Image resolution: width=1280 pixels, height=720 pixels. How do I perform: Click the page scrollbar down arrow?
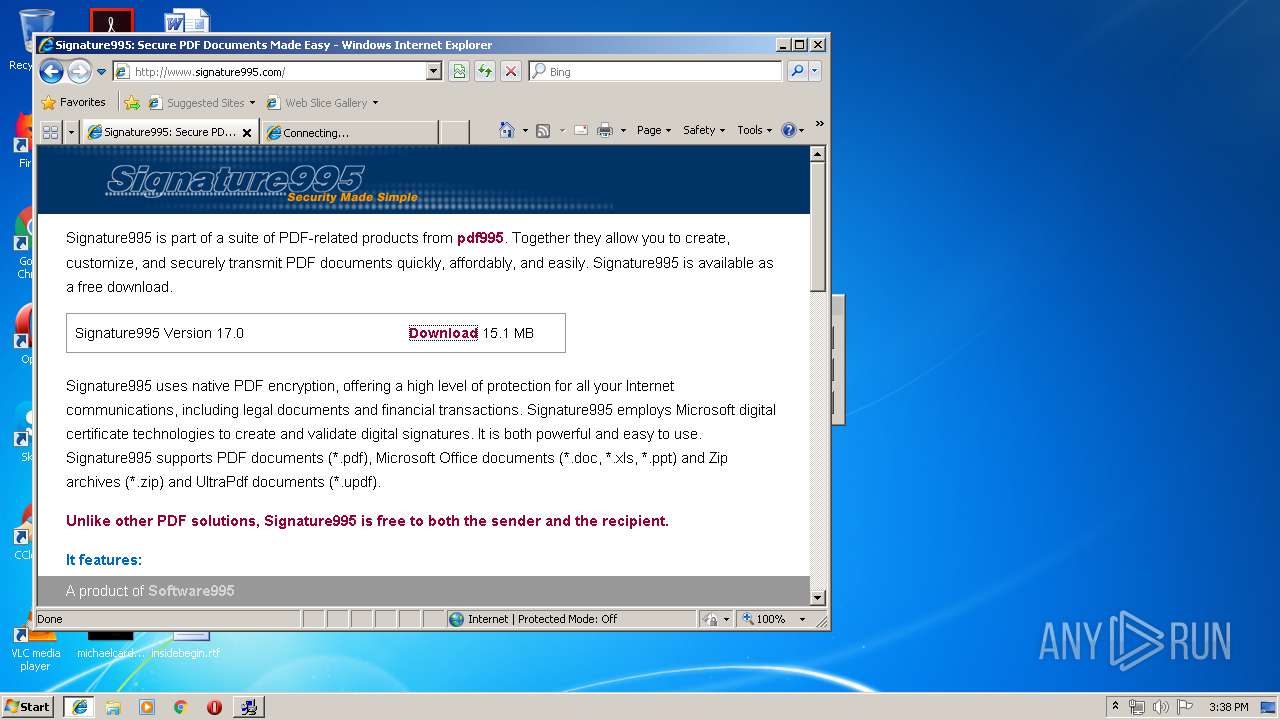pos(817,598)
